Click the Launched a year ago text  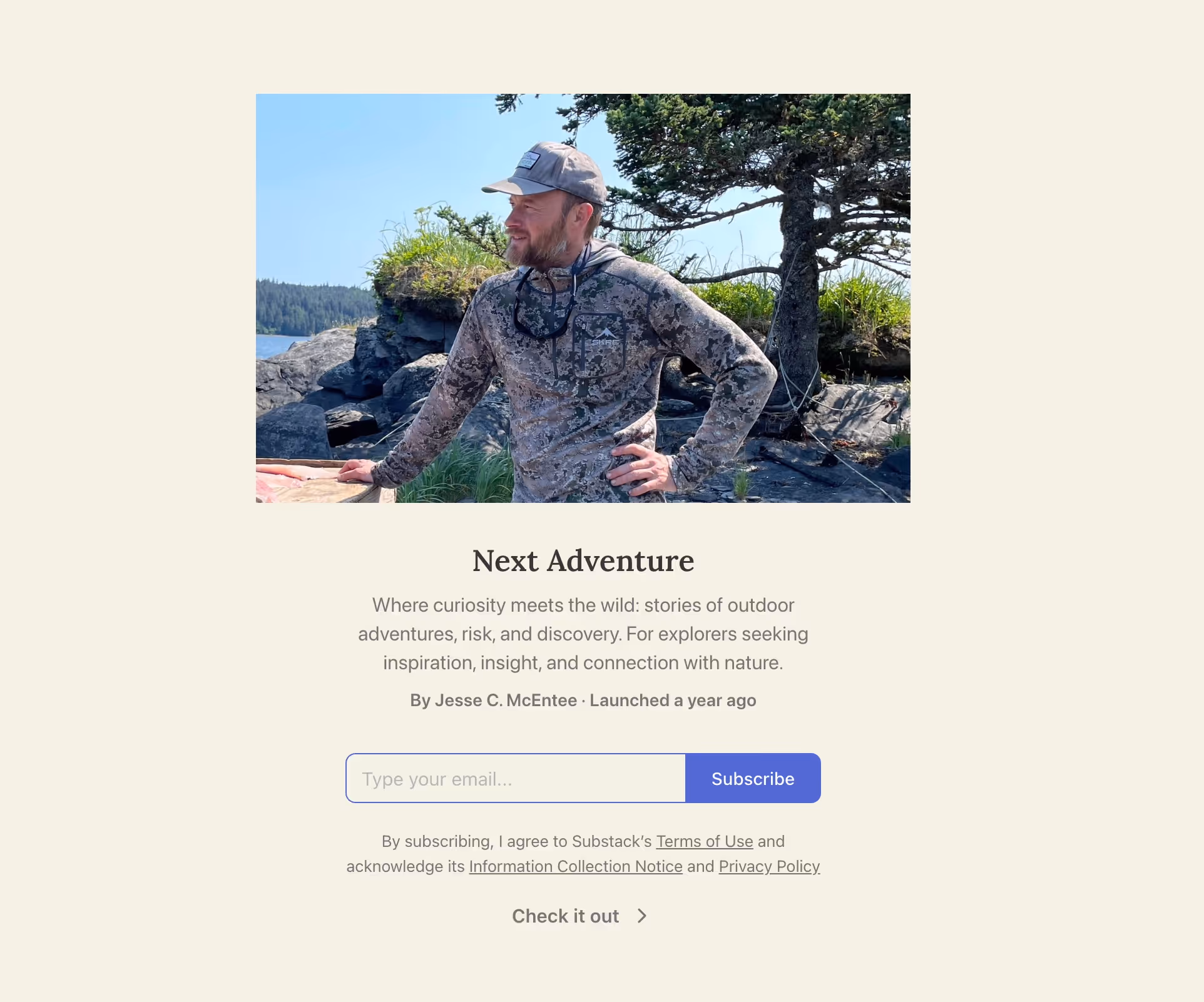[673, 700]
